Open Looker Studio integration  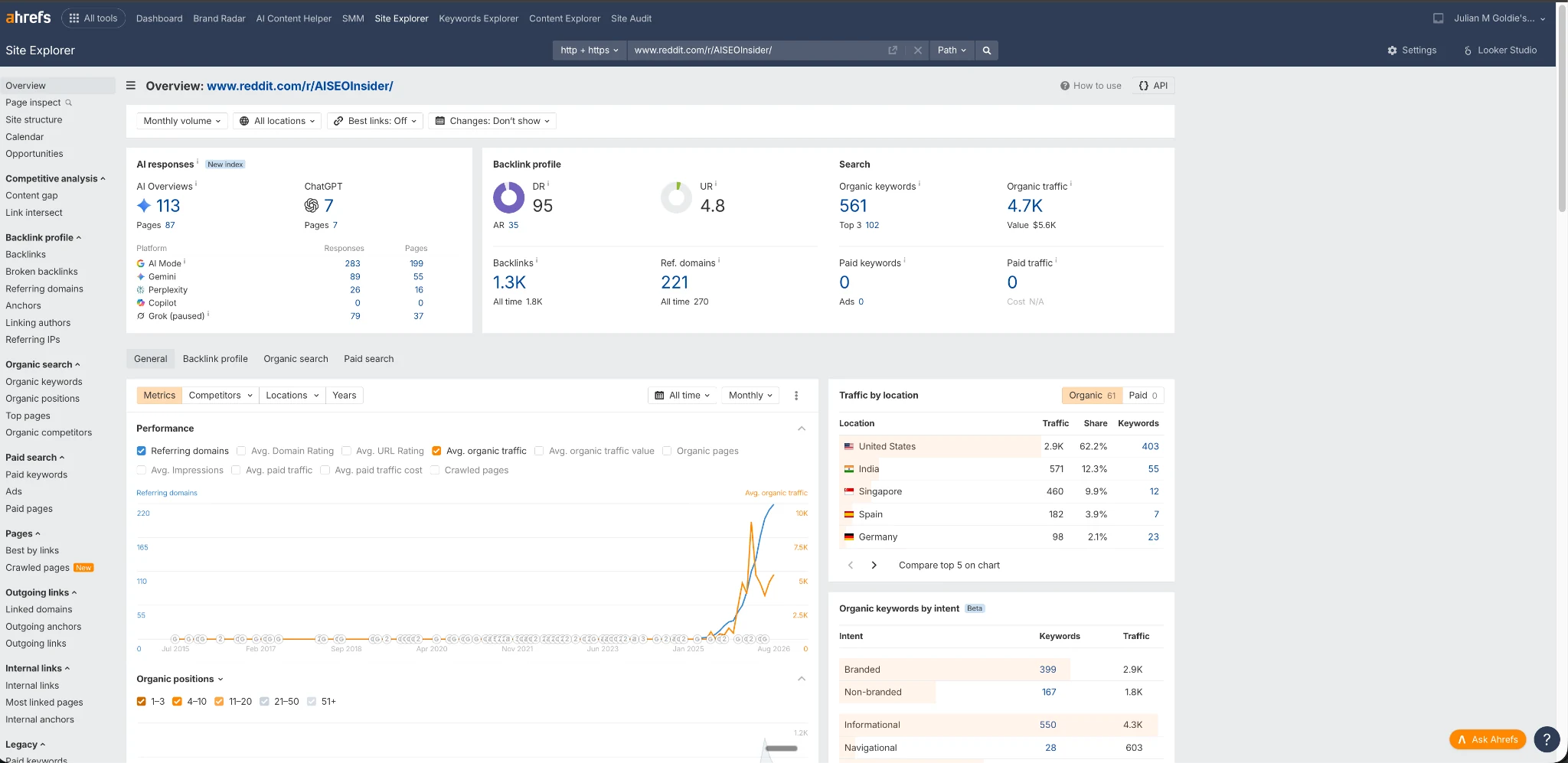pyautogui.click(x=1500, y=51)
